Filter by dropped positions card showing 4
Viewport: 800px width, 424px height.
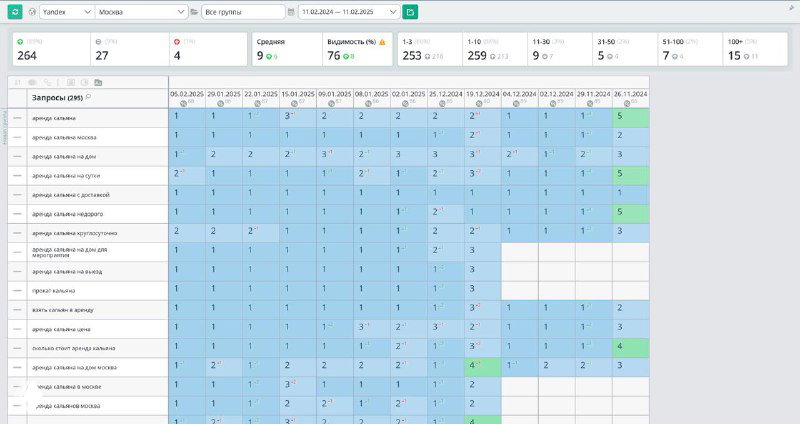coord(208,49)
